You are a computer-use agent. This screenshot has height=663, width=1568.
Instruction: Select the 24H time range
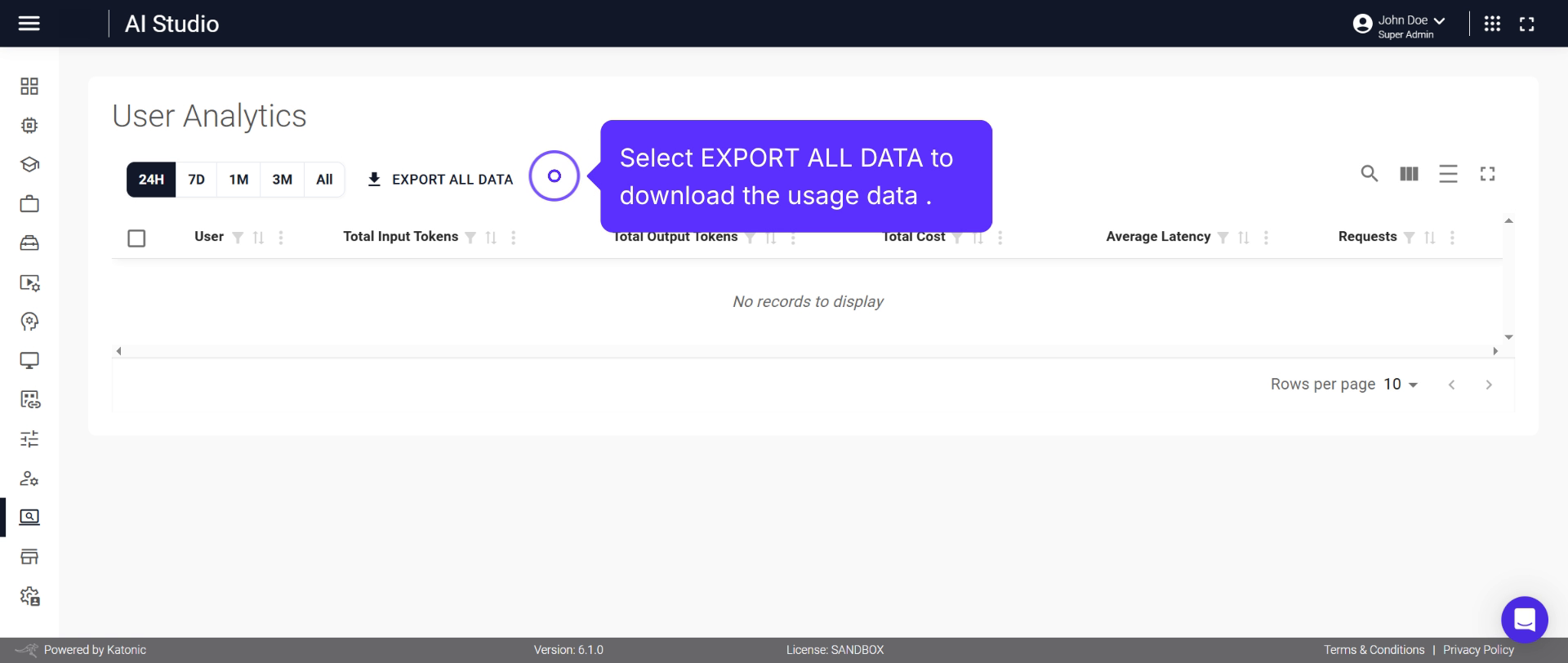tap(151, 180)
